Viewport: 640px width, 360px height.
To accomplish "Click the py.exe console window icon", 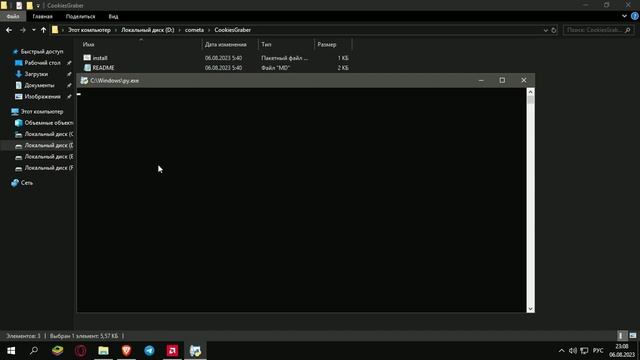I will click(84, 80).
